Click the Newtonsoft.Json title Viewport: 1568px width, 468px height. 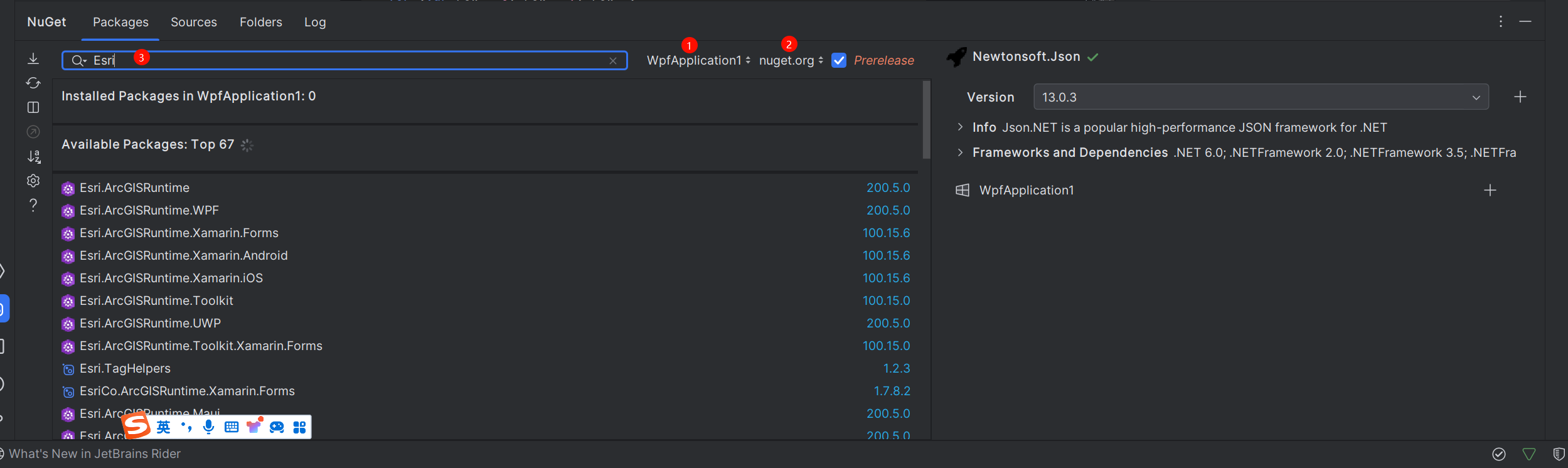[x=1027, y=56]
